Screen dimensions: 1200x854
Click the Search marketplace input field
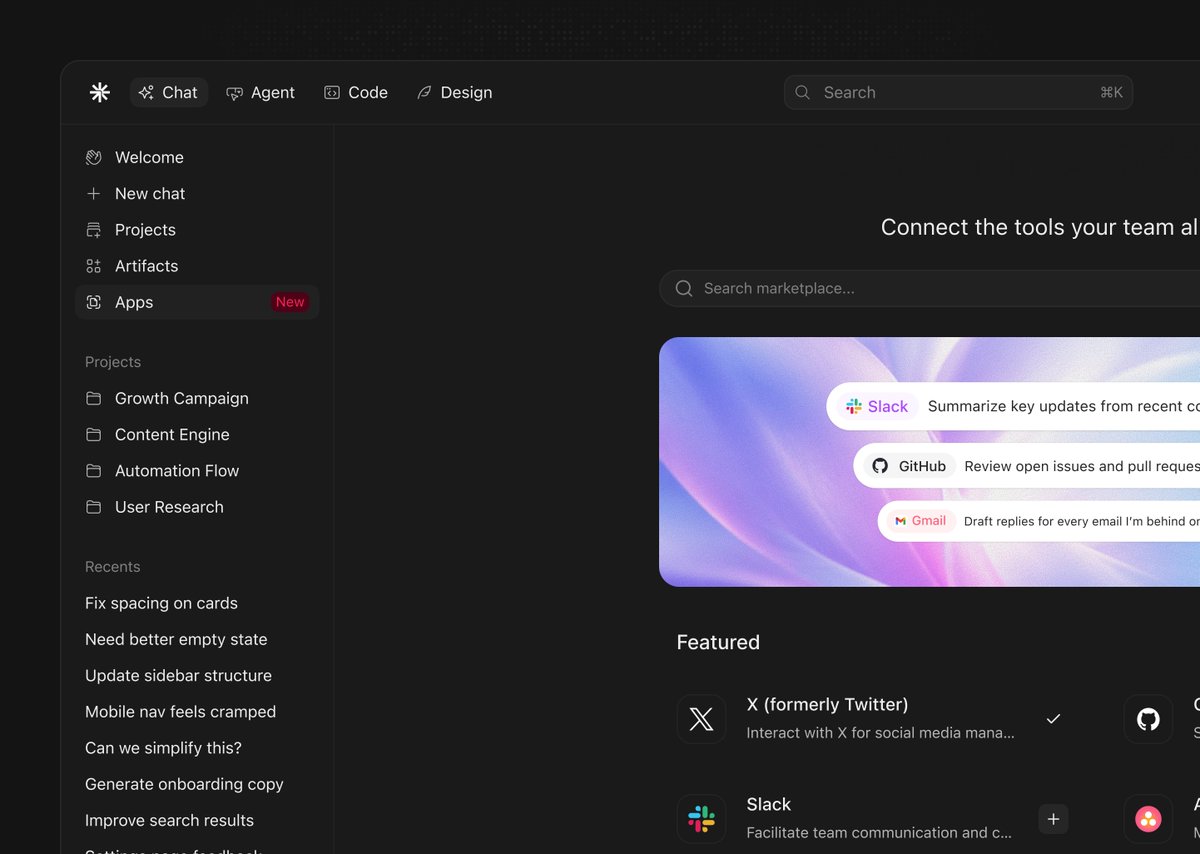[x=930, y=288]
